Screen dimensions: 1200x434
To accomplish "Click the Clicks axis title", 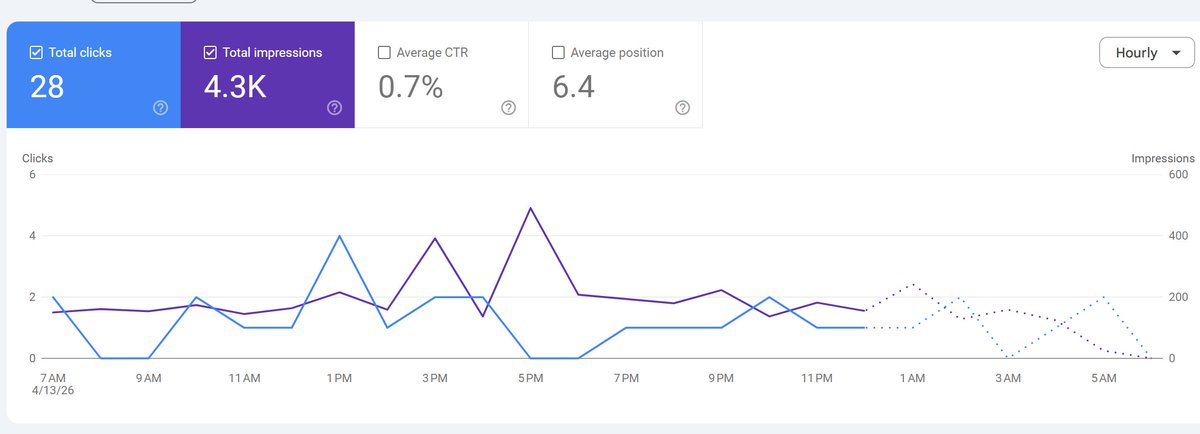I will (x=37, y=158).
